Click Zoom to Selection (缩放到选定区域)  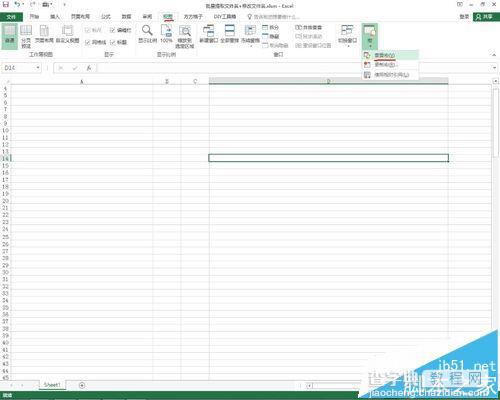[185, 36]
